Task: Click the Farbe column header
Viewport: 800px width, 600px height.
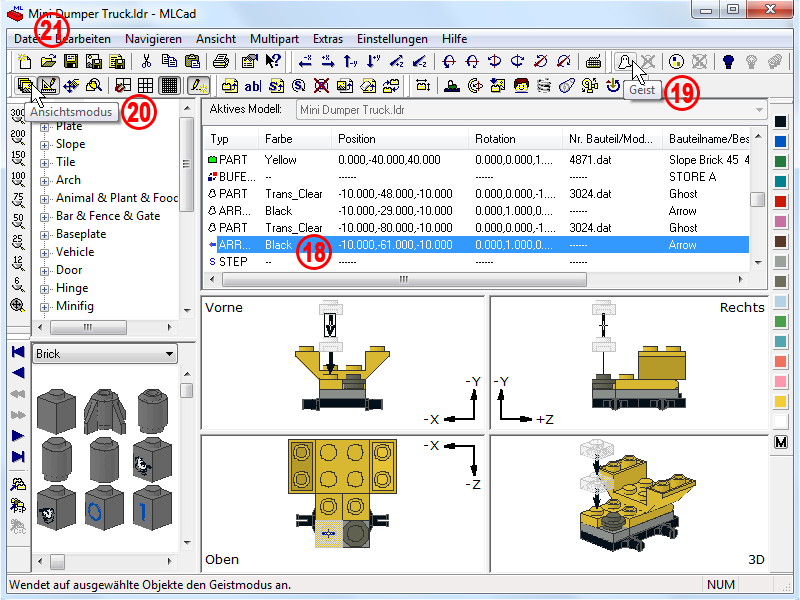Action: pyautogui.click(x=294, y=139)
